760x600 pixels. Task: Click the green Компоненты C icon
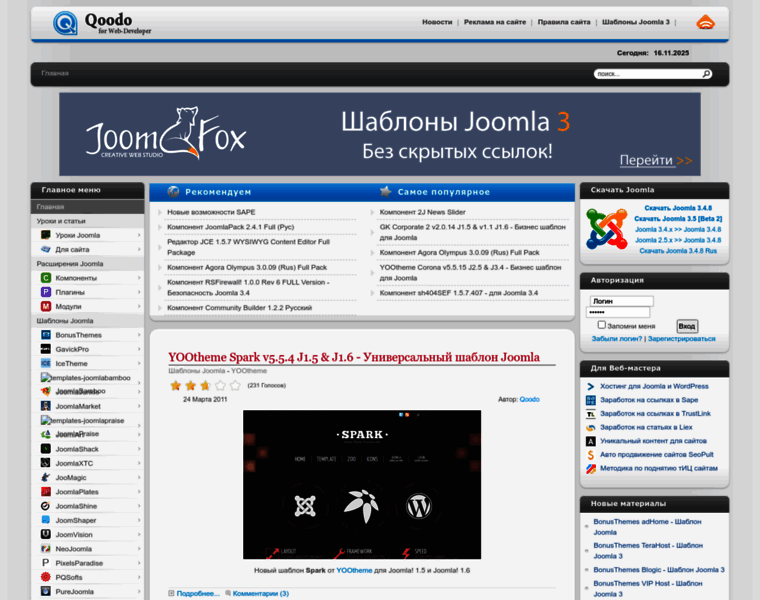pos(46,278)
